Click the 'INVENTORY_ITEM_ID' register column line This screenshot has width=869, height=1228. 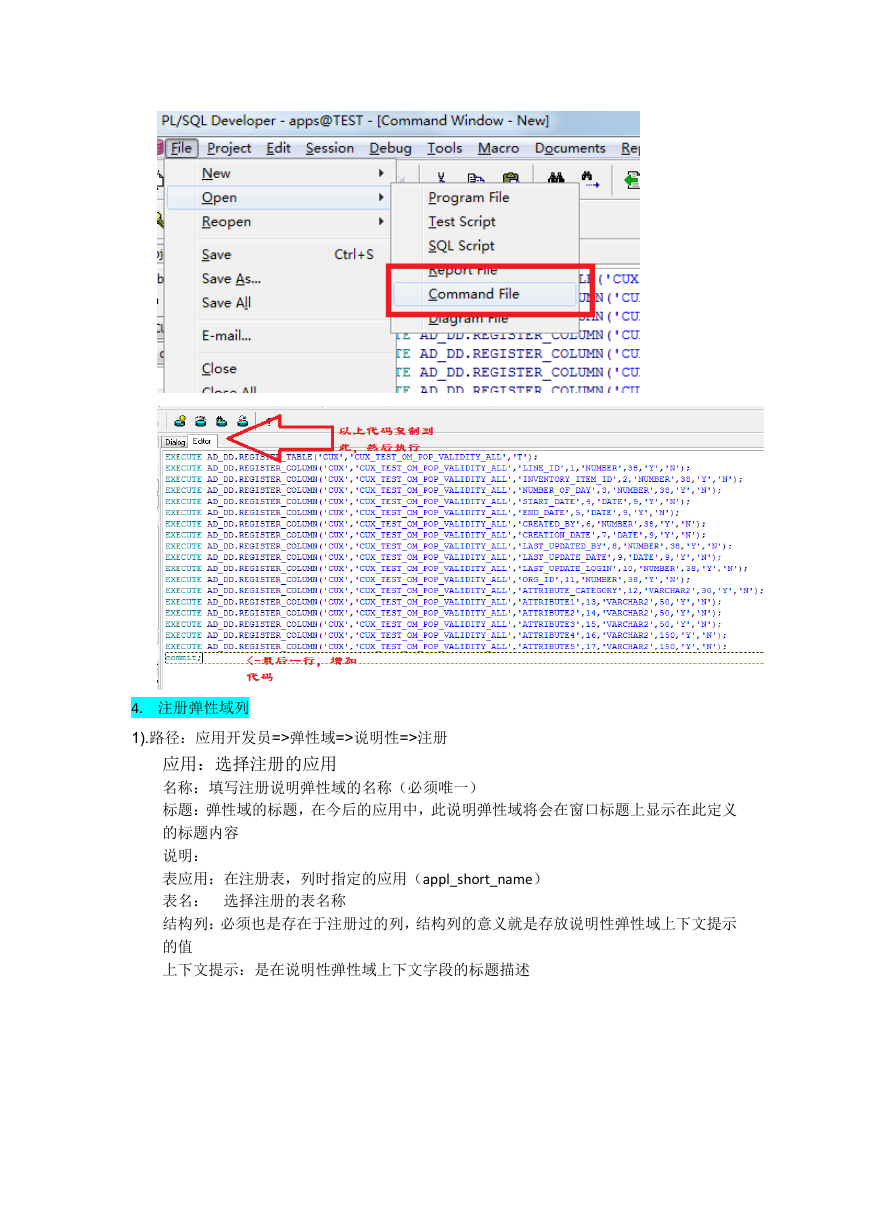point(454,479)
